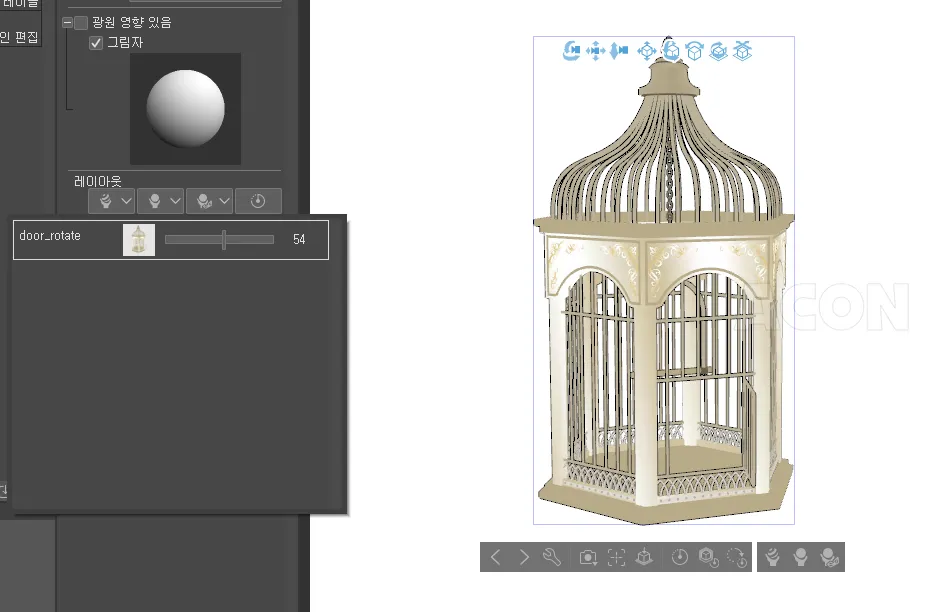
Task: Select the arc-arrow object rotation icon
Action: point(695,51)
